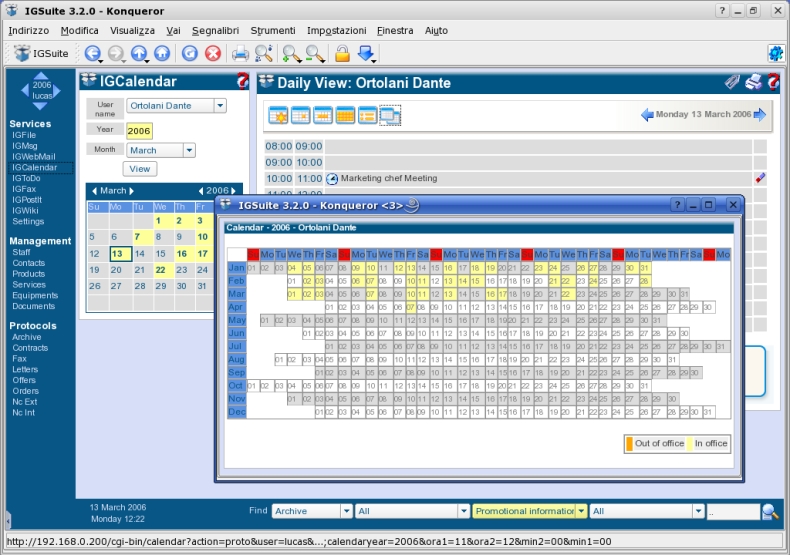Image resolution: width=790 pixels, height=555 pixels.
Task: Reload the page with the toolbar icon
Action: [x=189, y=53]
